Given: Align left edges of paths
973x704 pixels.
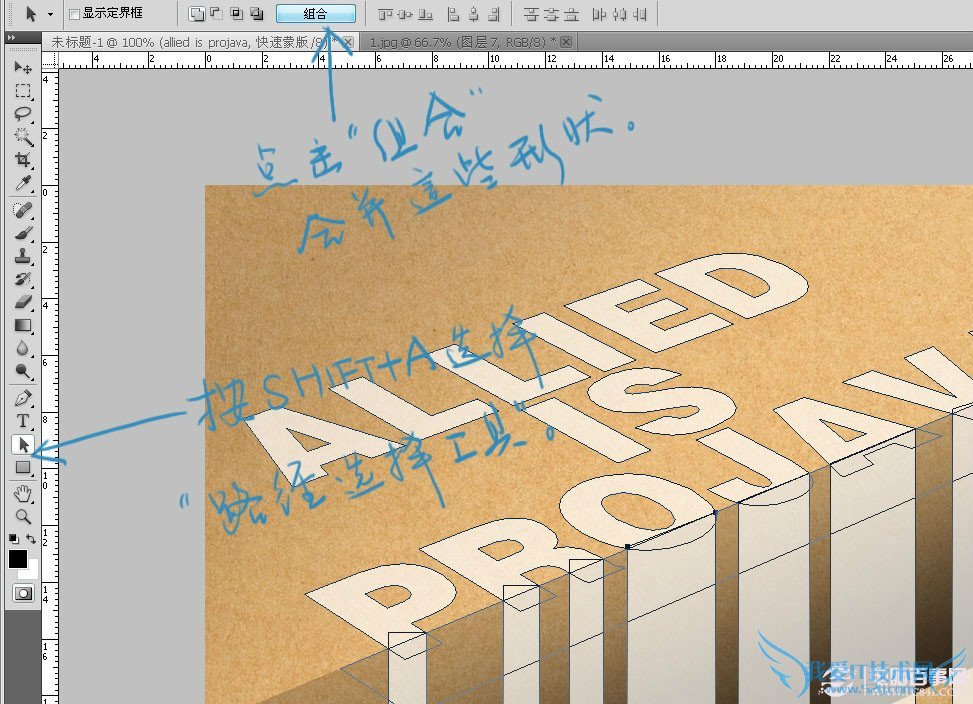Looking at the screenshot, I should [454, 14].
